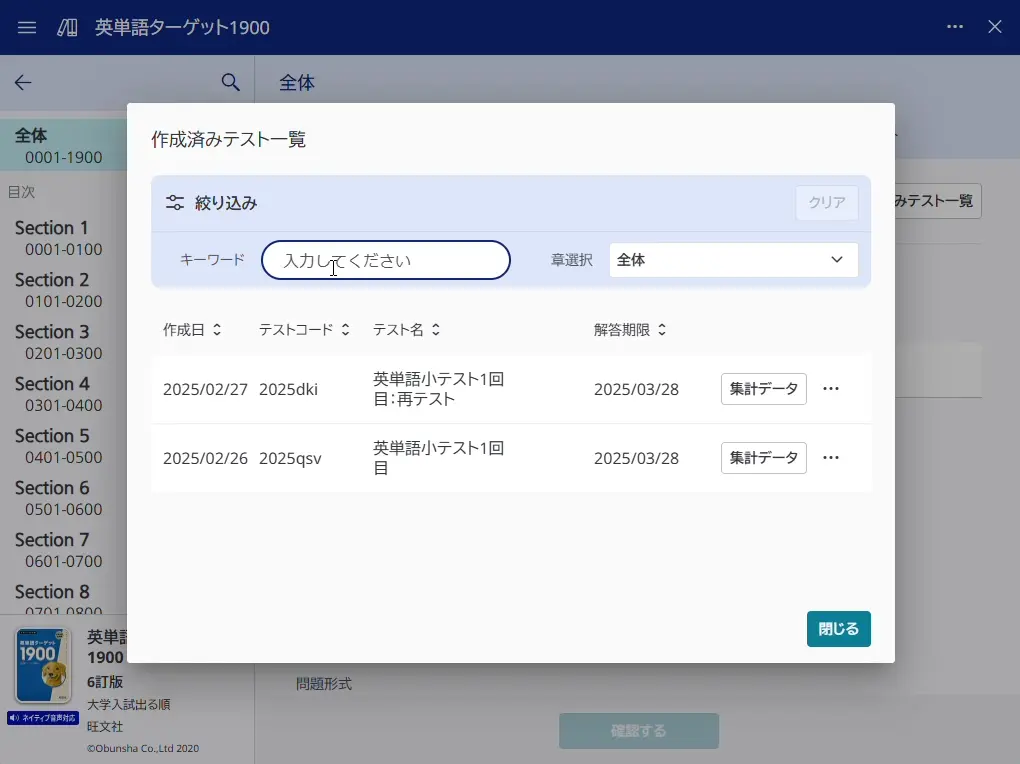This screenshot has width=1020, height=764.
Task: Toggle sort order on the テストコード column
Action: point(345,329)
